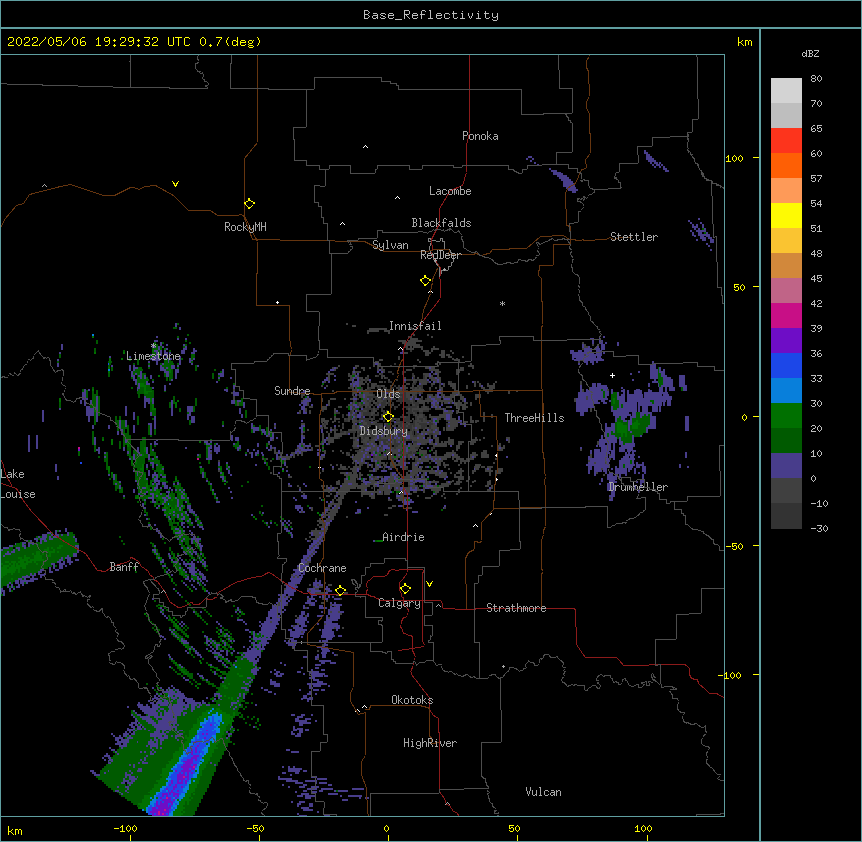Click the Lacombe label
Viewport: 862px width, 842px height.
[x=450, y=191]
